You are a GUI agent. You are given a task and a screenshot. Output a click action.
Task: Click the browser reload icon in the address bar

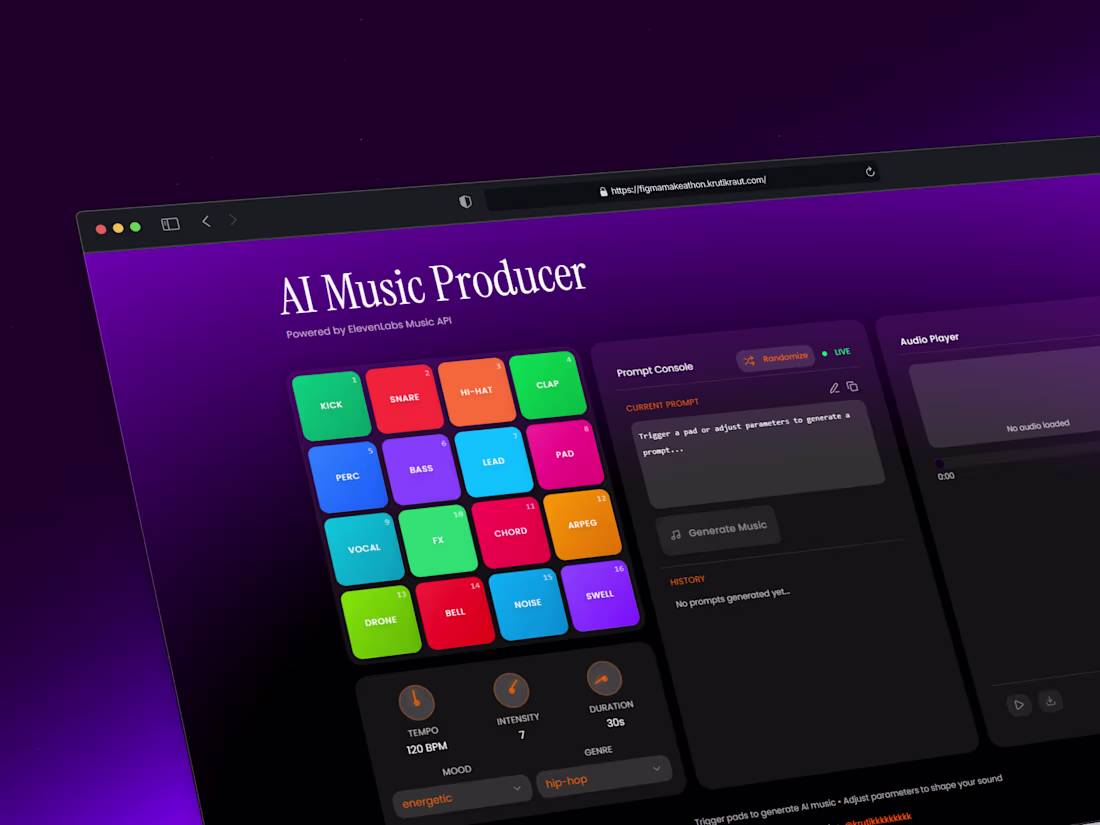870,172
